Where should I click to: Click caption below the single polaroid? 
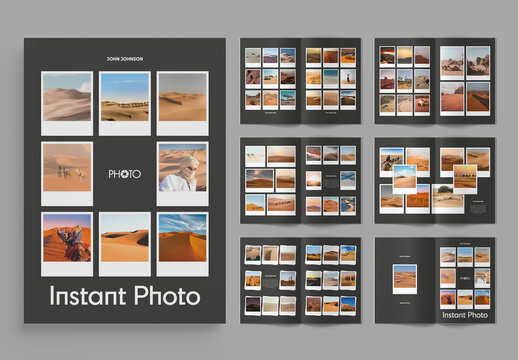405,303
